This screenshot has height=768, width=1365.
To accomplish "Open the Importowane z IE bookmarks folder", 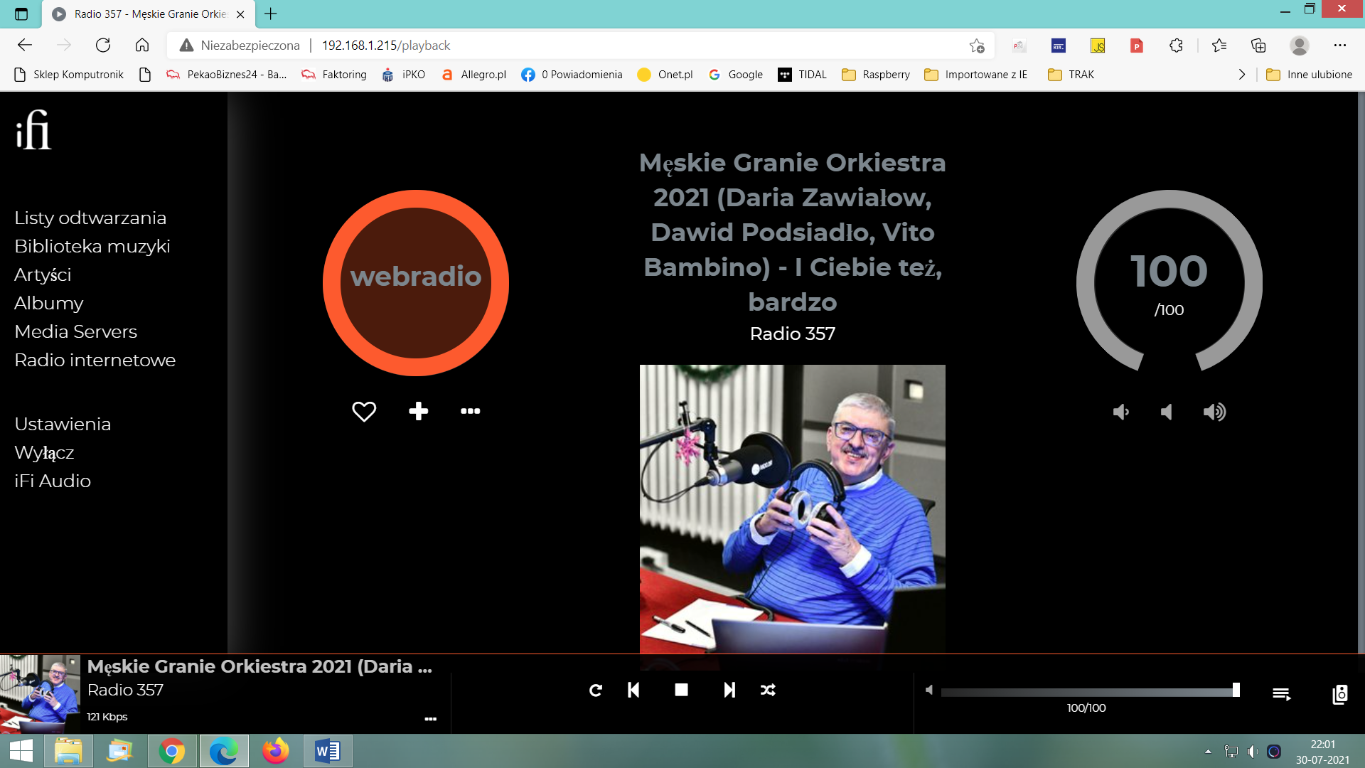I will (x=976, y=74).
